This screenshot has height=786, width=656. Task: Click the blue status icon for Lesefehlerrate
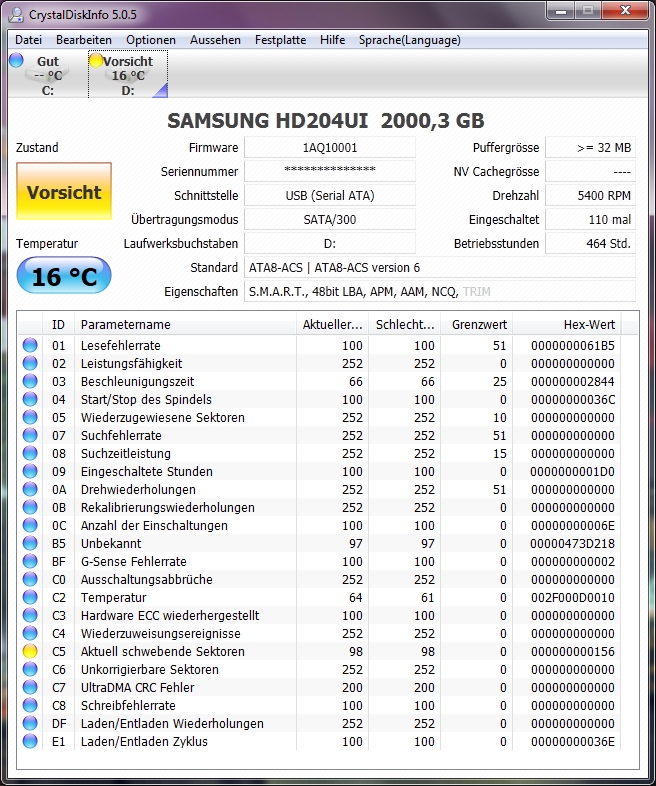pos(30,345)
